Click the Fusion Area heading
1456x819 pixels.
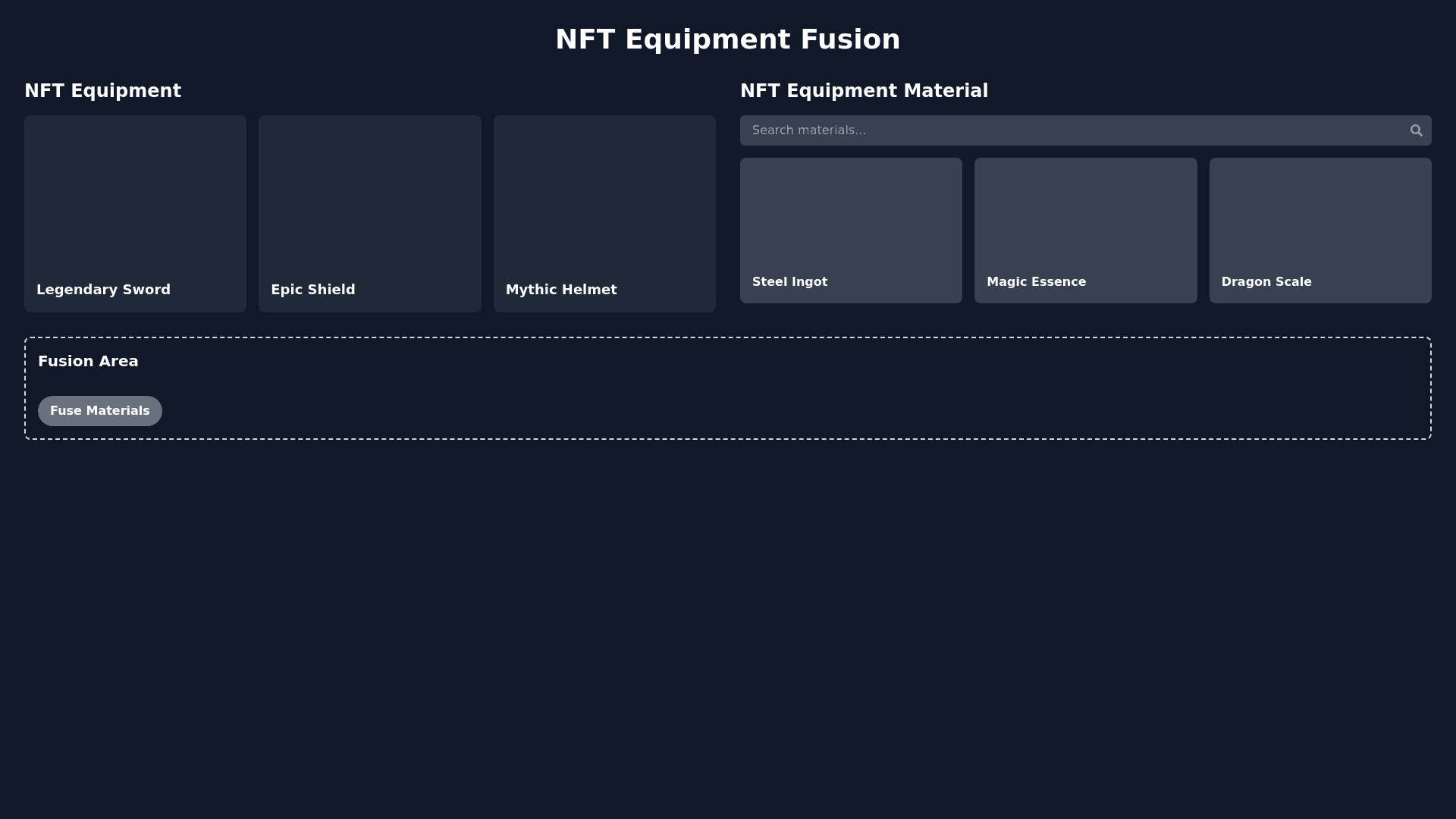88,361
